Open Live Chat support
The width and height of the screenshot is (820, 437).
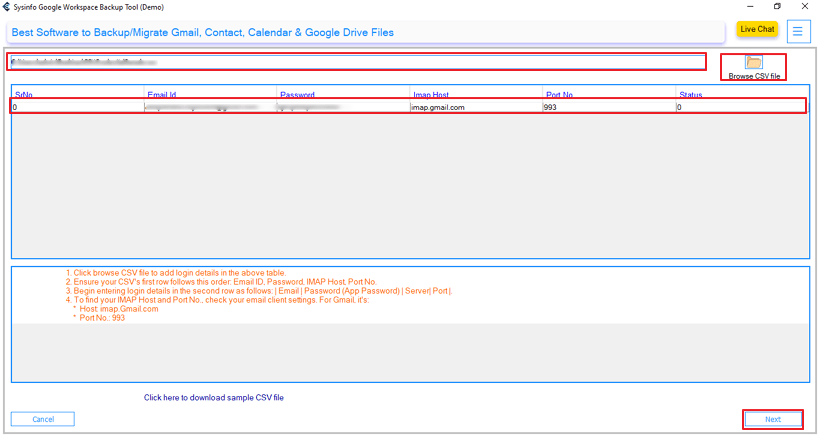(x=757, y=29)
